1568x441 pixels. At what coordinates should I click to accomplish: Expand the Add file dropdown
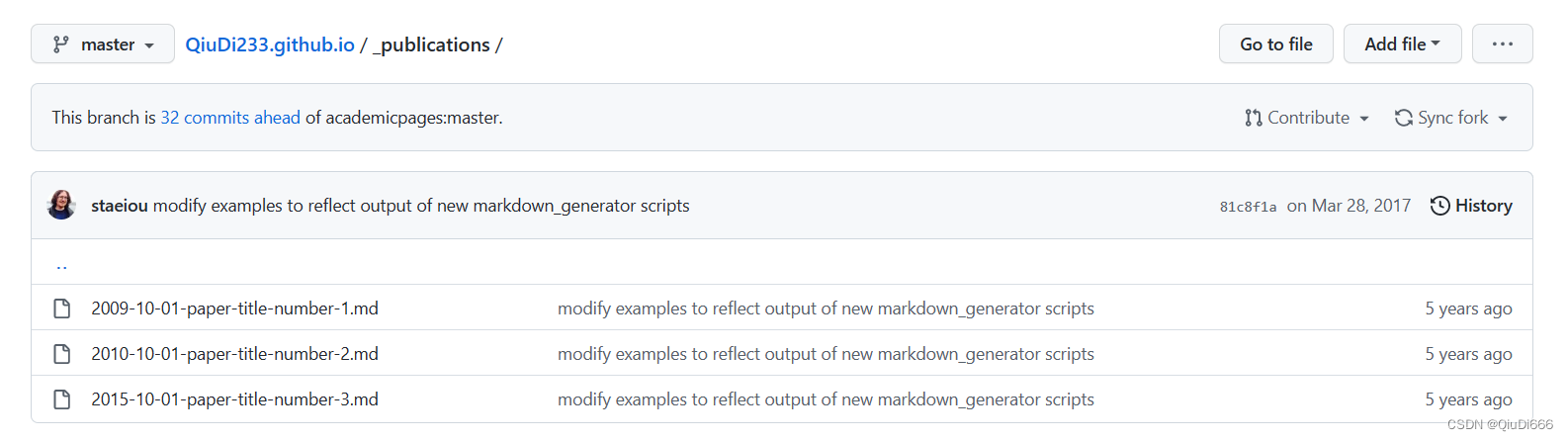coord(1402,44)
